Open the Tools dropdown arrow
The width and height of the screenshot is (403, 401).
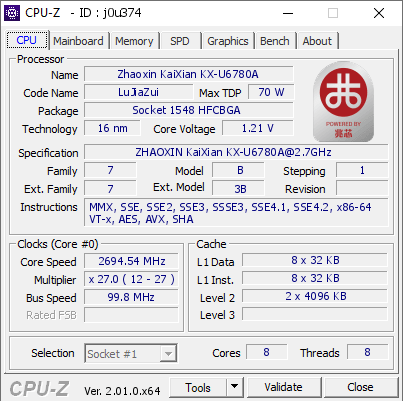point(235,387)
